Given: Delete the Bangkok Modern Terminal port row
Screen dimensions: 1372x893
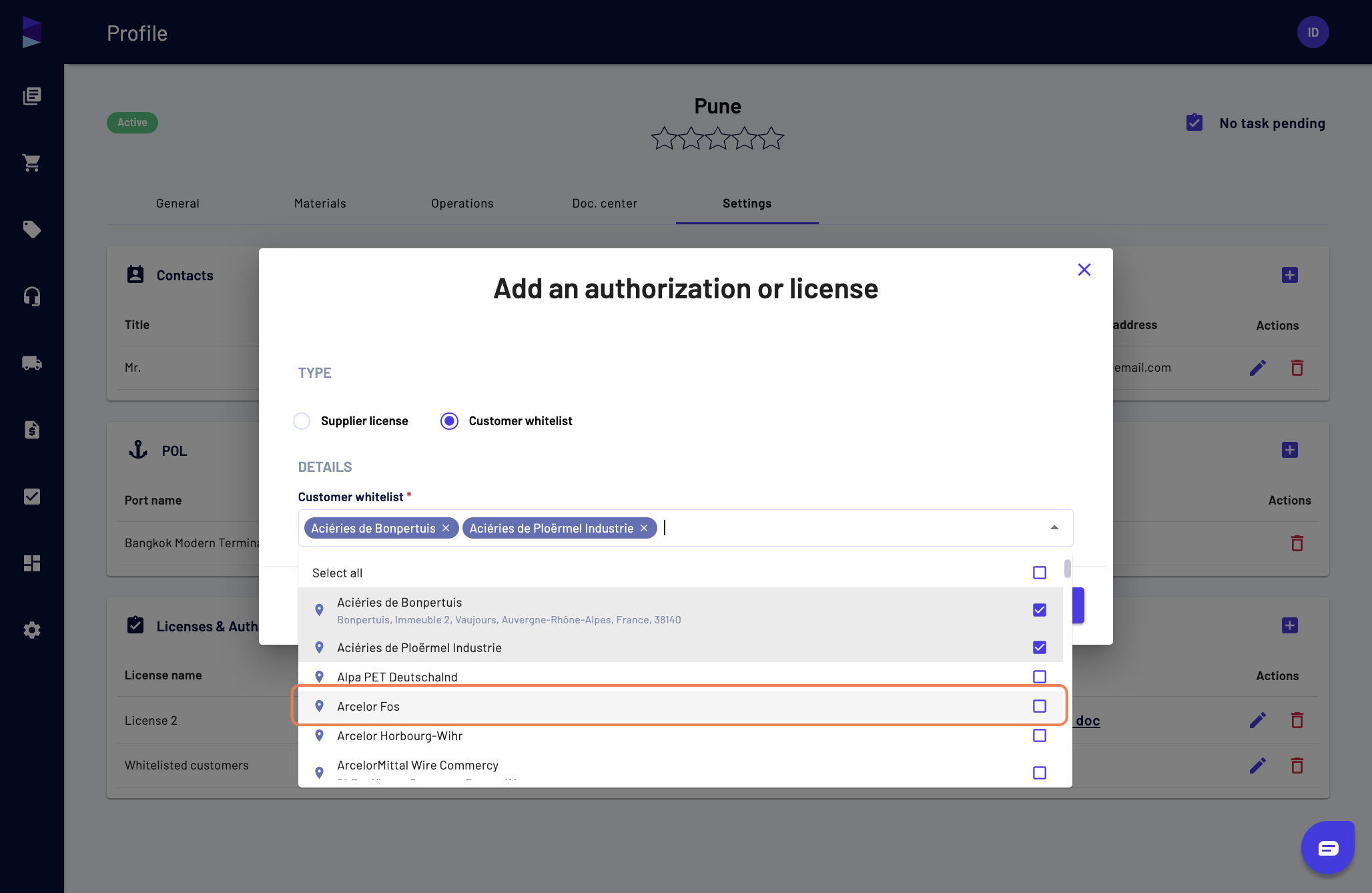Looking at the screenshot, I should click(1297, 543).
